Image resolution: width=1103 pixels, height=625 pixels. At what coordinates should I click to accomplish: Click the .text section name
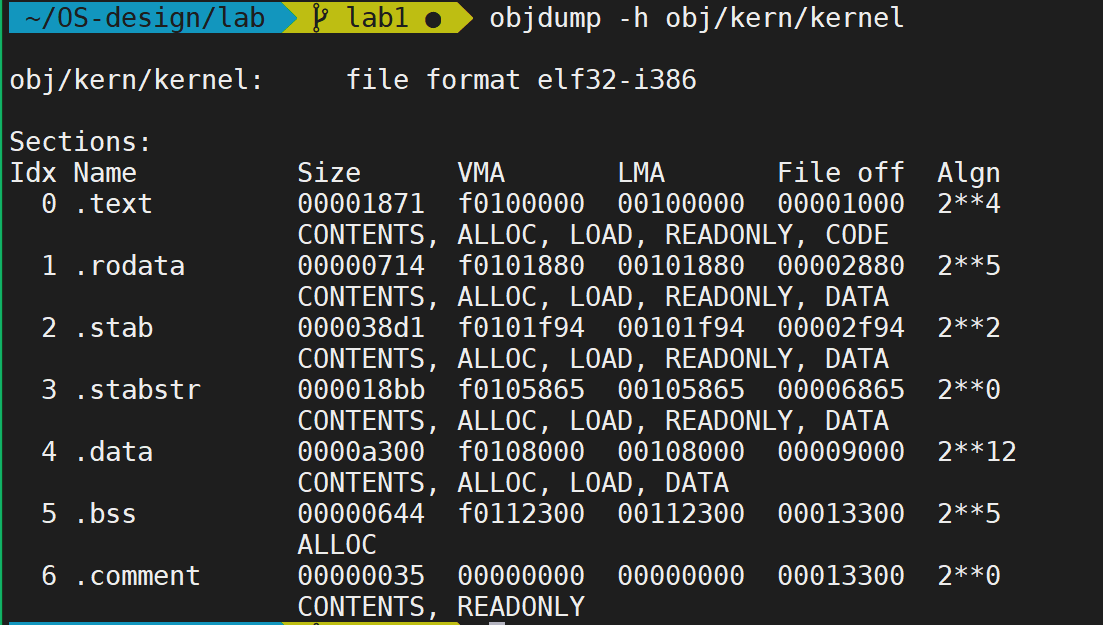113,203
